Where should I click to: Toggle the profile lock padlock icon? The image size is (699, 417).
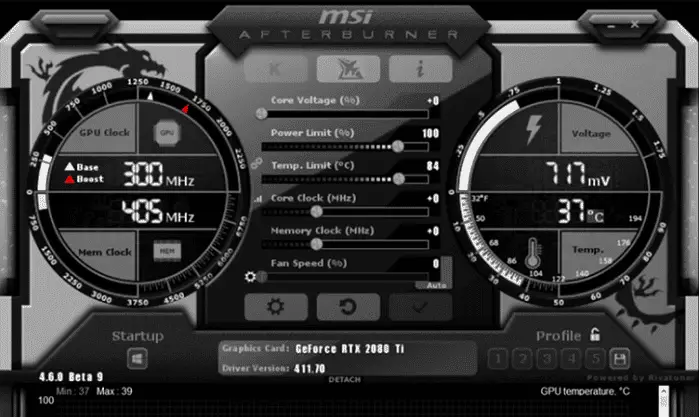[x=595, y=334]
